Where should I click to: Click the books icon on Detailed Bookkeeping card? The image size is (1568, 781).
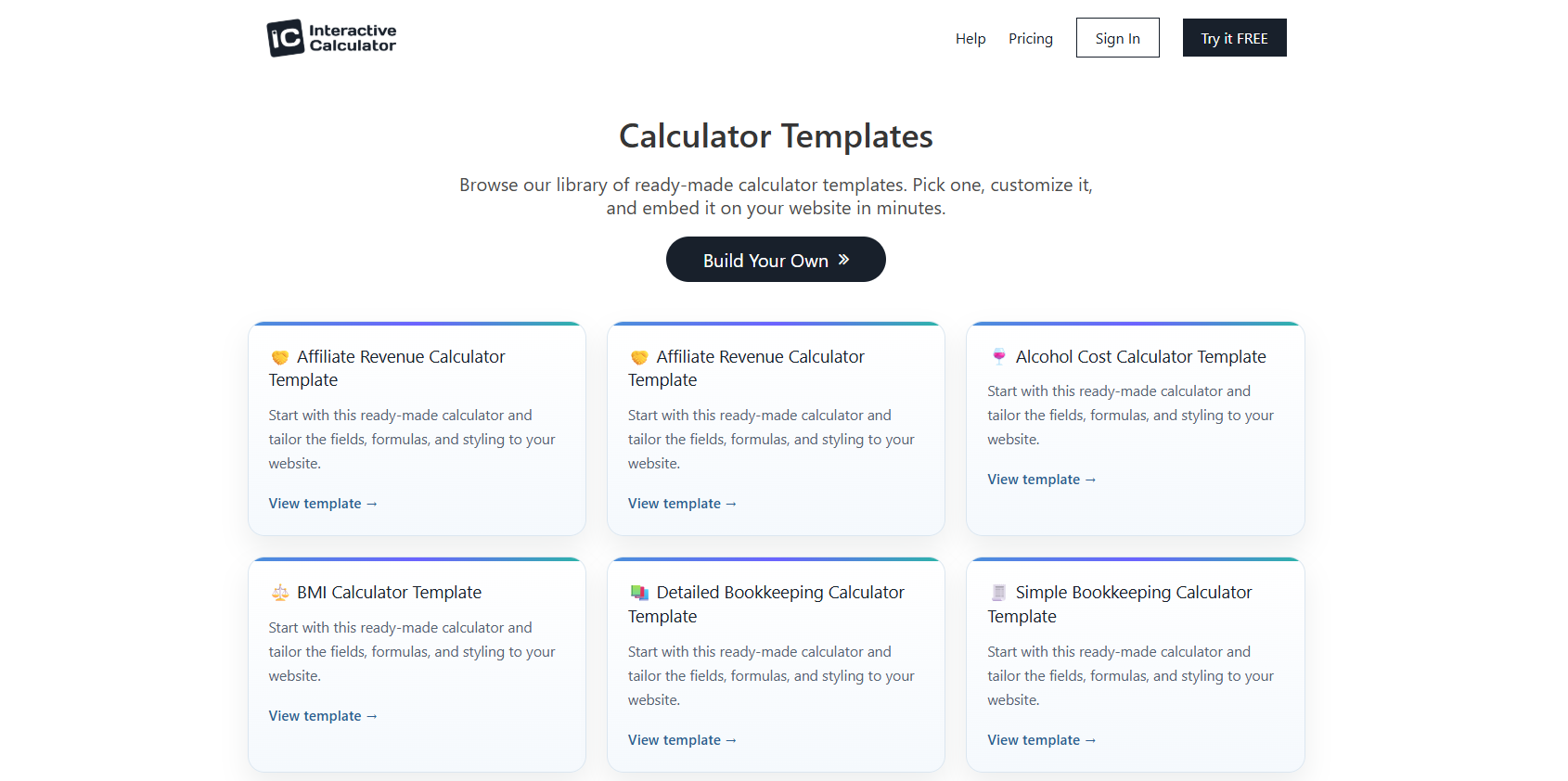coord(639,592)
